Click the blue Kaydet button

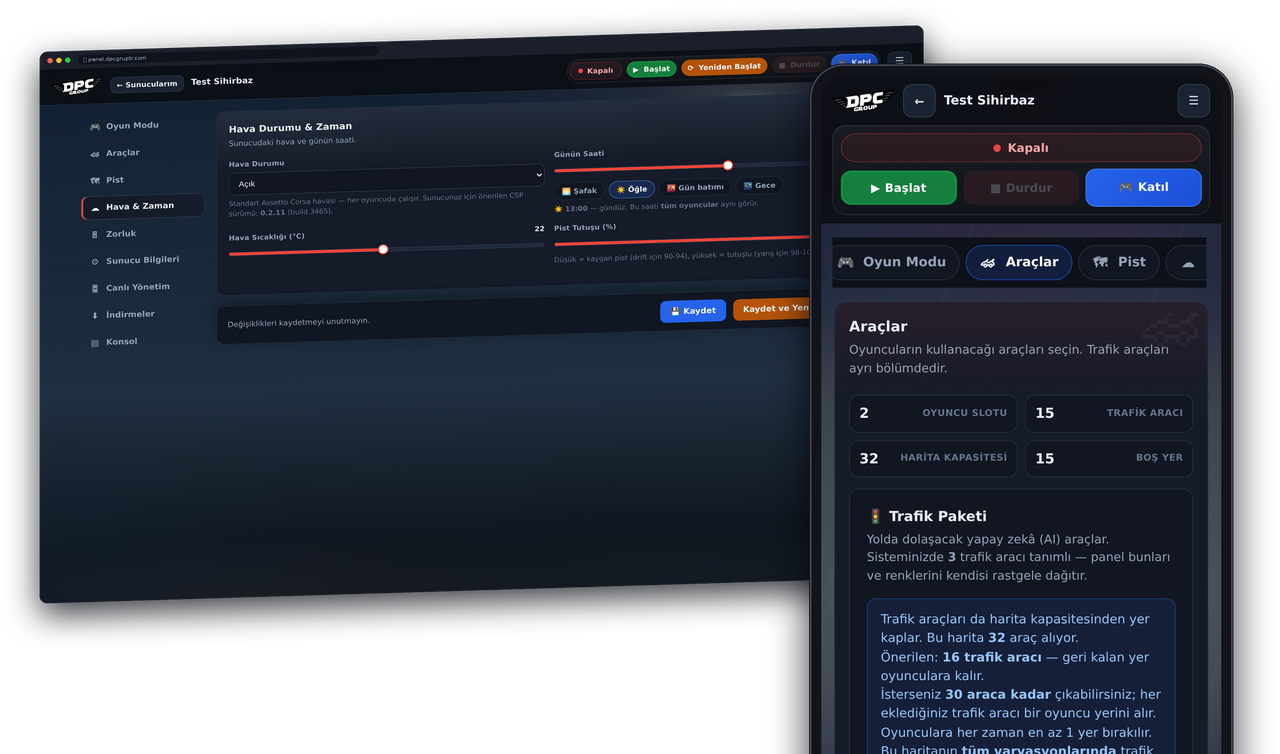[x=693, y=311]
